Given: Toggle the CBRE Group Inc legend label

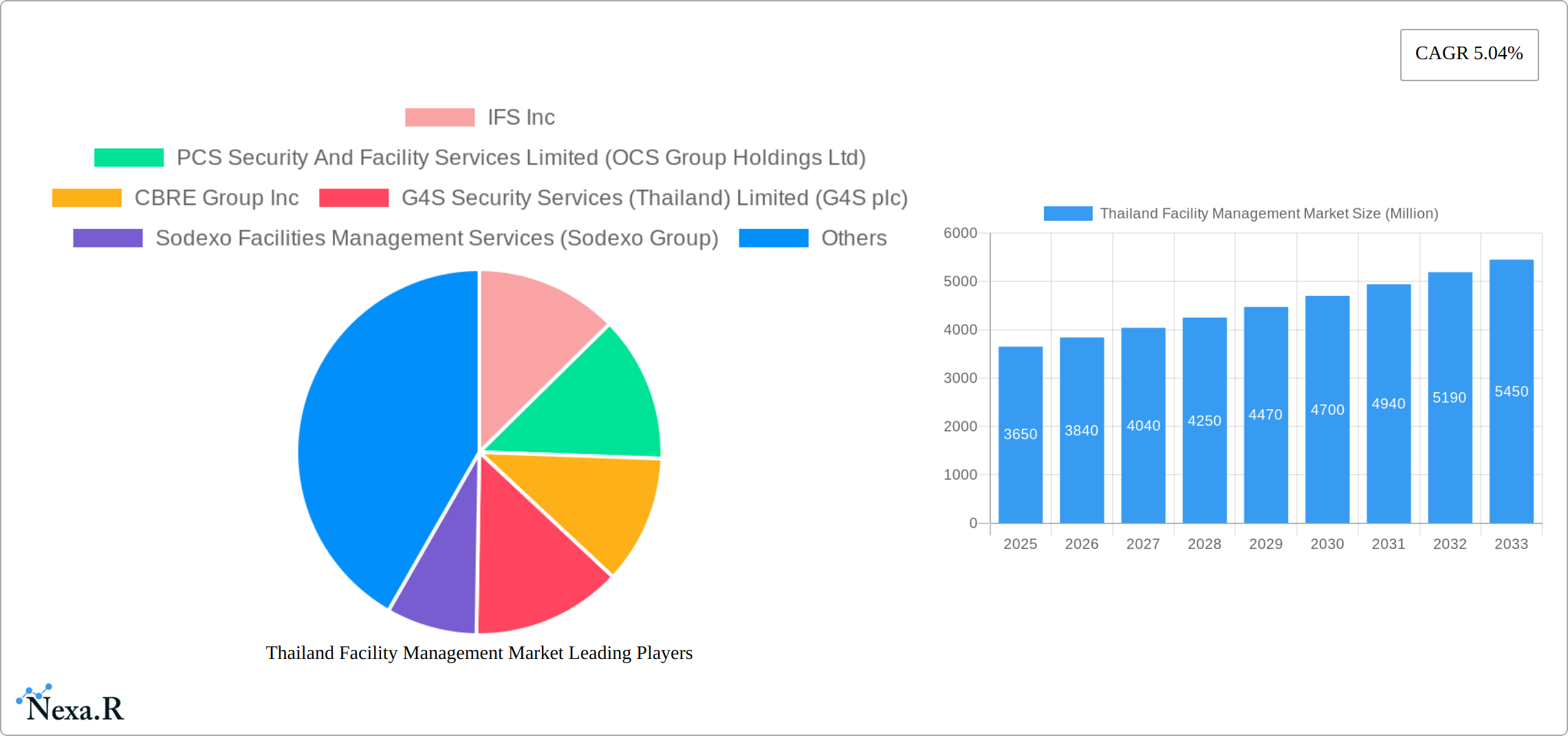Looking at the screenshot, I should (x=217, y=198).
